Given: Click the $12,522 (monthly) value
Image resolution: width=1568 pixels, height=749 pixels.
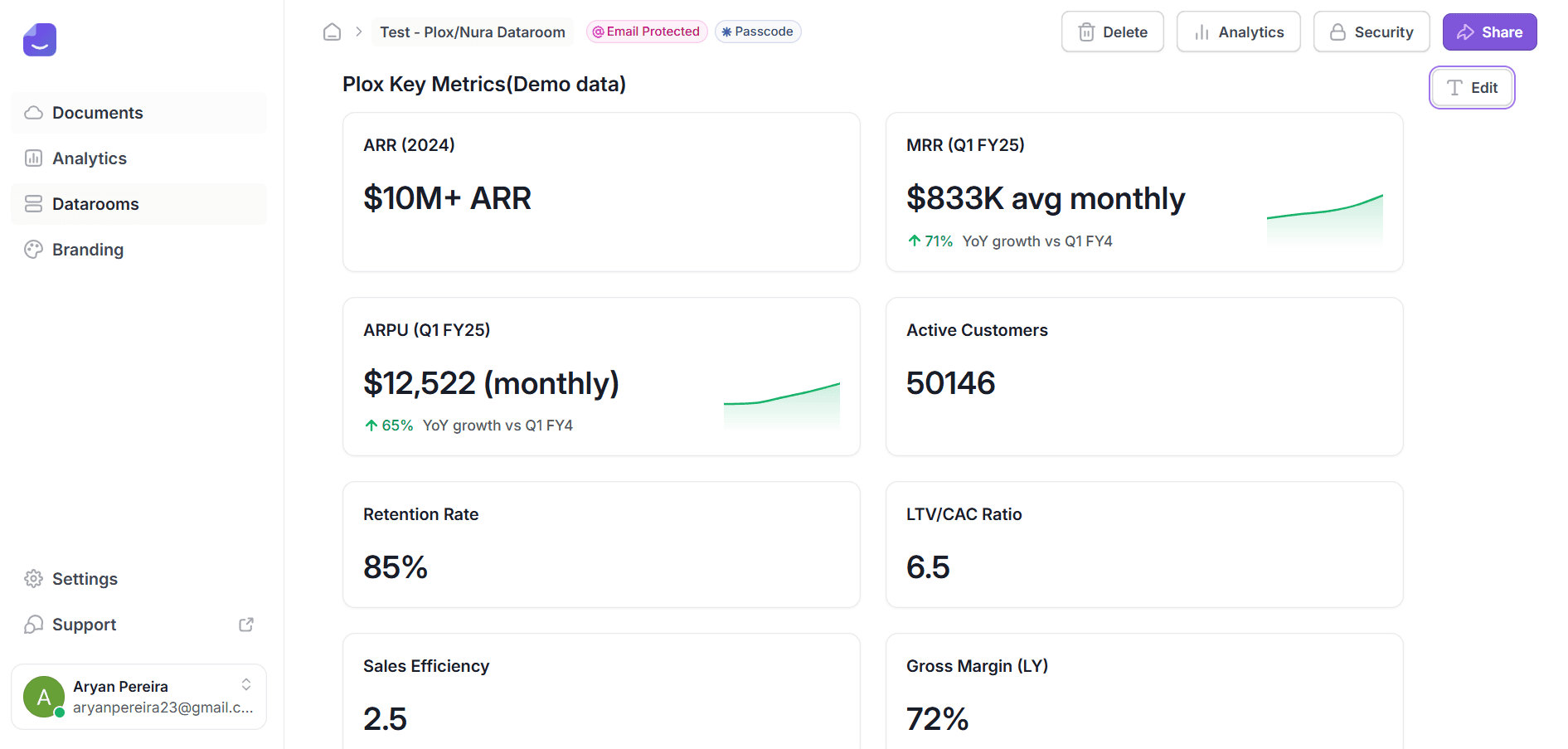Looking at the screenshot, I should (x=491, y=383).
